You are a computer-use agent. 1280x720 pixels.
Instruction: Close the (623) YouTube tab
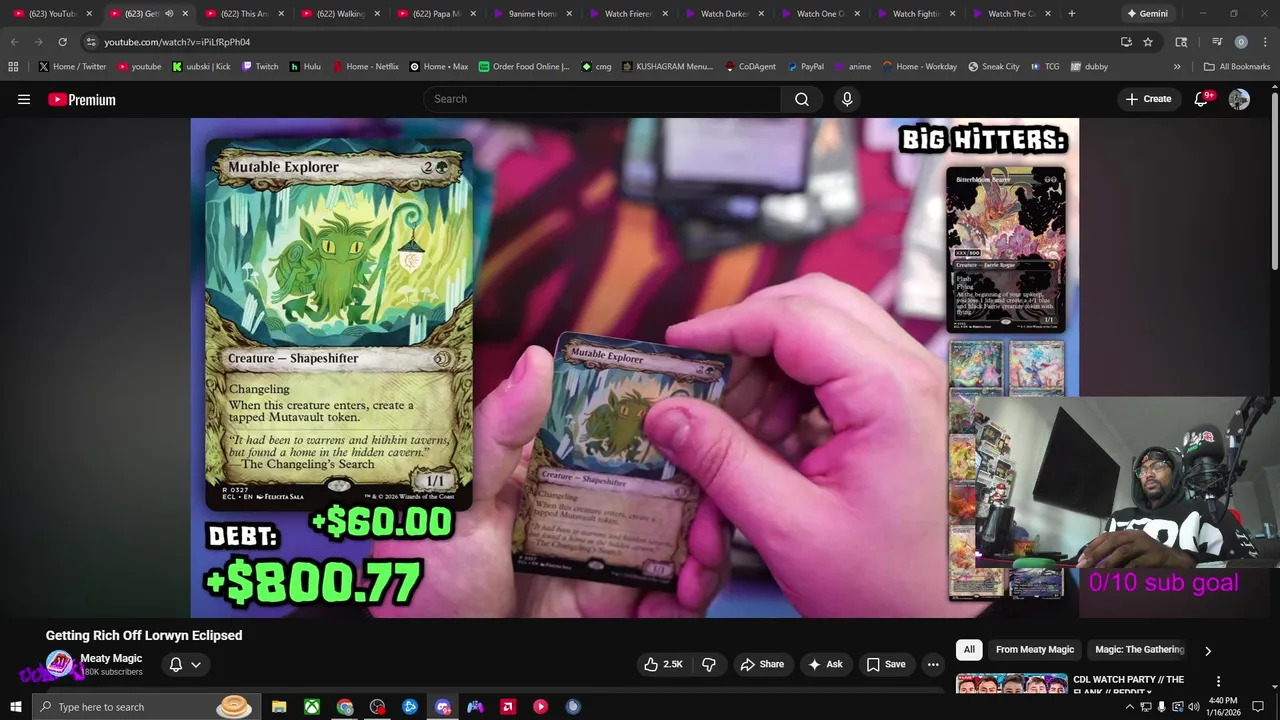click(x=89, y=14)
